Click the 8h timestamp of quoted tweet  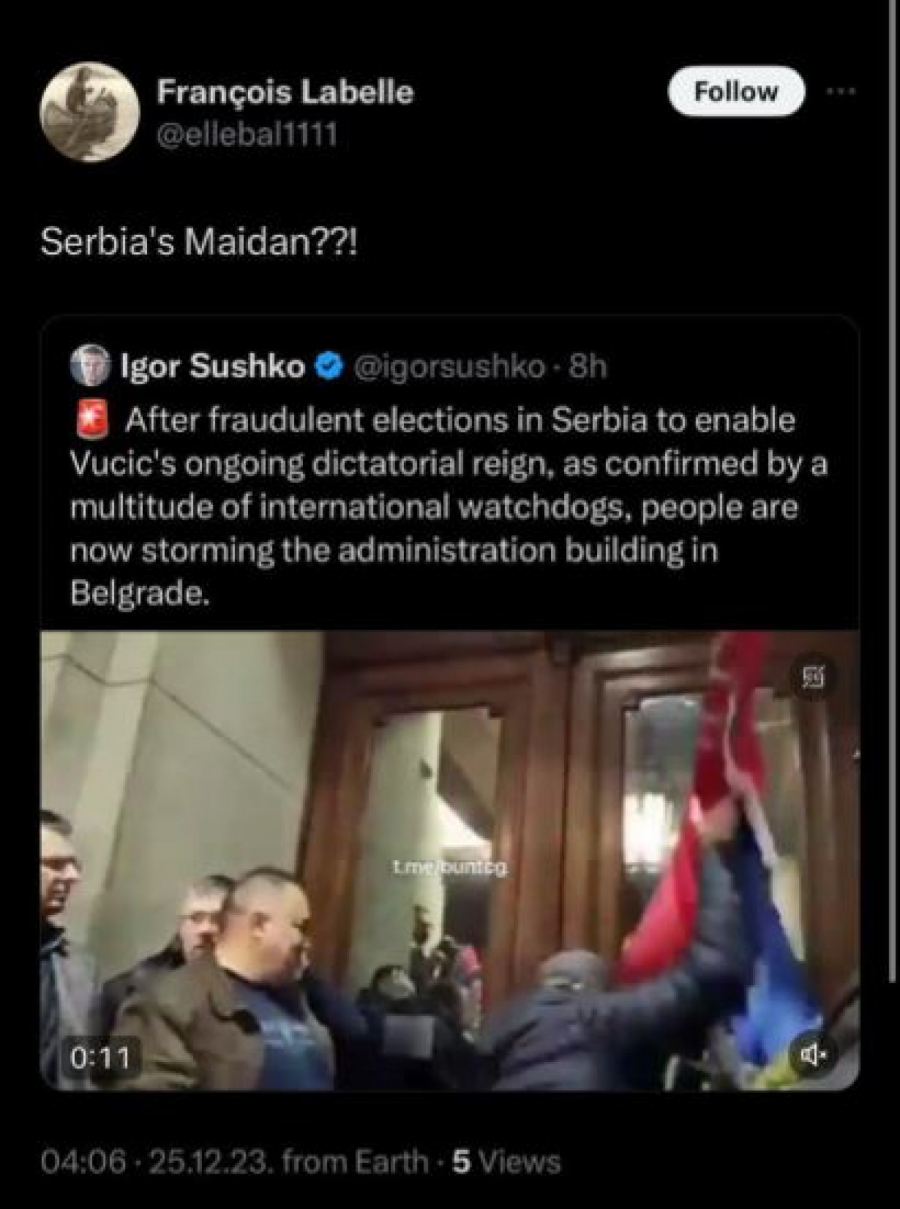(587, 367)
